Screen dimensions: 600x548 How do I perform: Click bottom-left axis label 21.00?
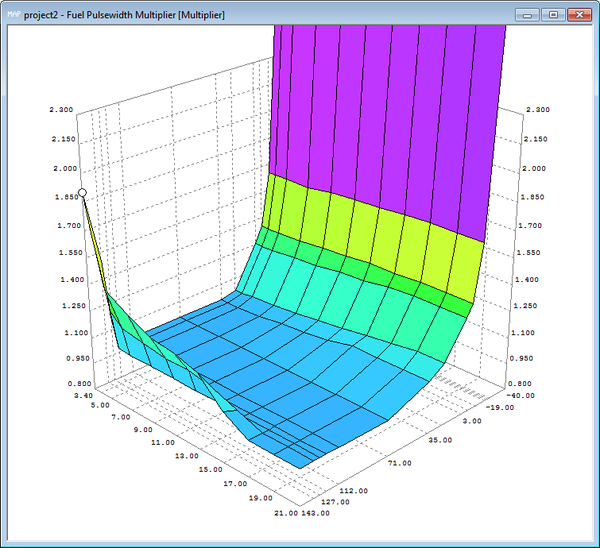click(286, 513)
